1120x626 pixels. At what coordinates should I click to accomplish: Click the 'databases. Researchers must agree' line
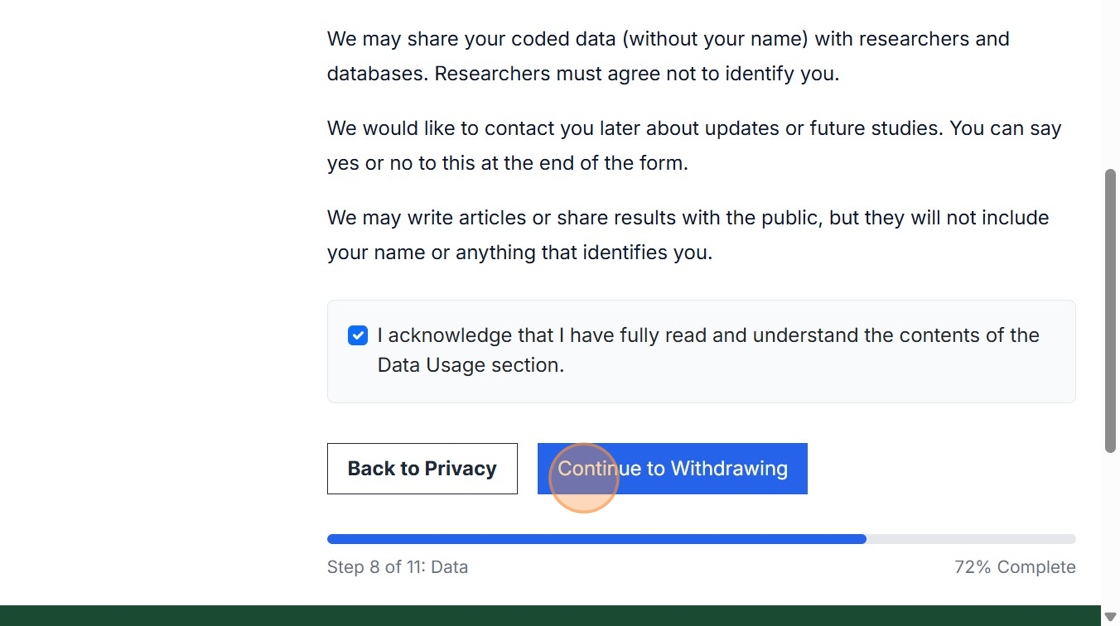tap(583, 74)
